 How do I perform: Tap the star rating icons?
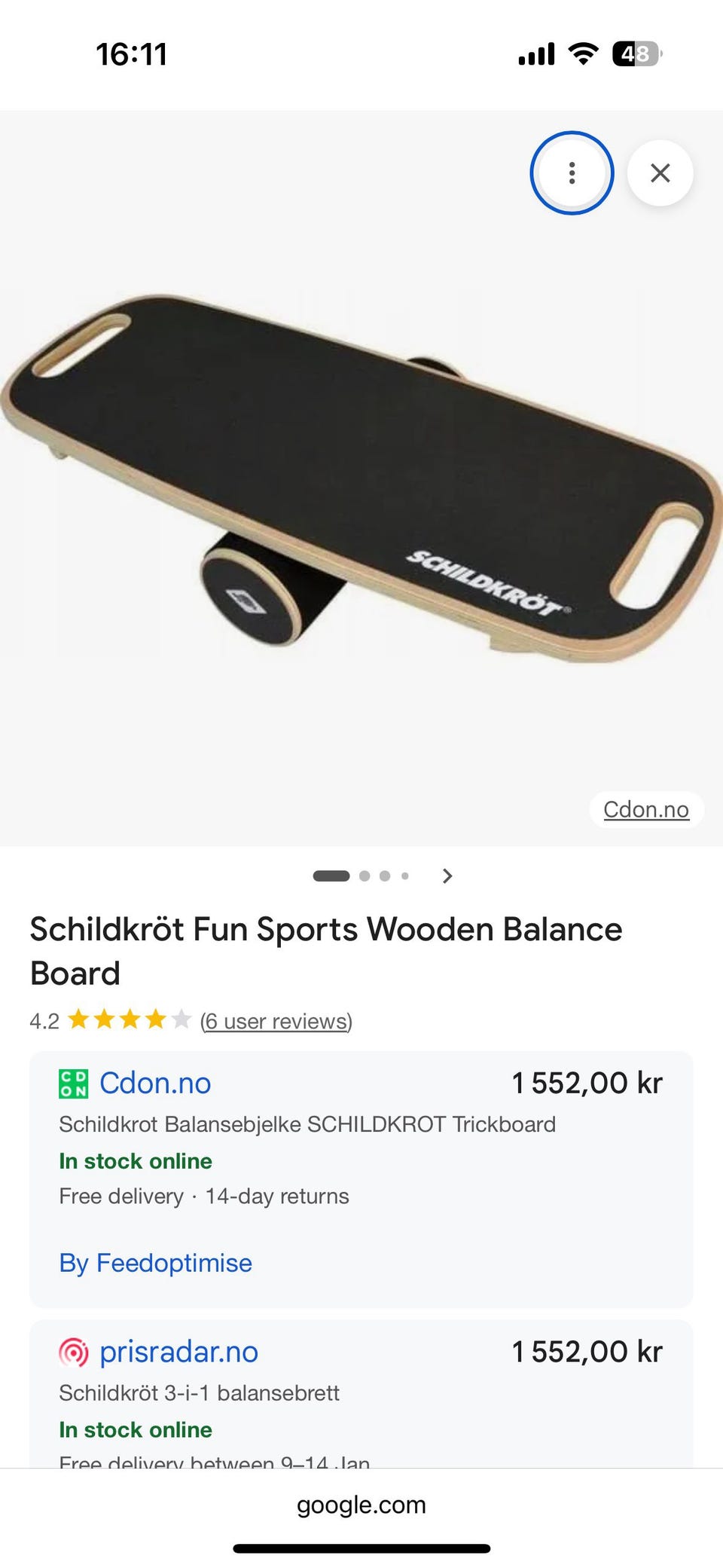pyautogui.click(x=130, y=1020)
